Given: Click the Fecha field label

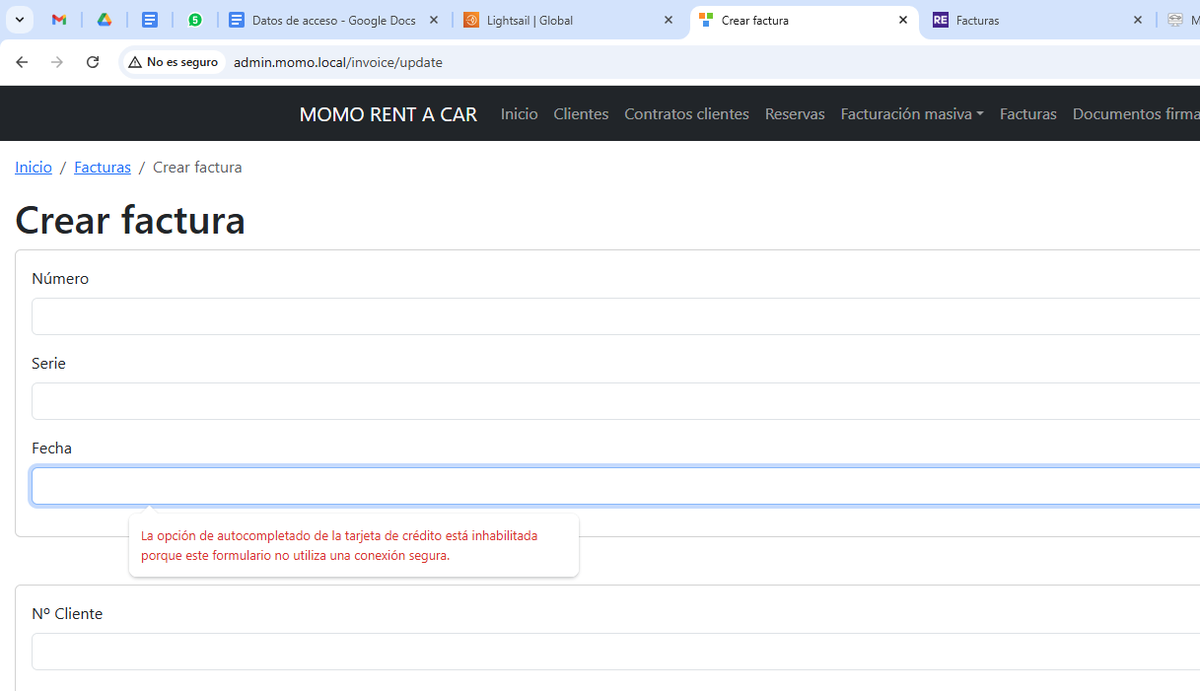Looking at the screenshot, I should [x=52, y=448].
